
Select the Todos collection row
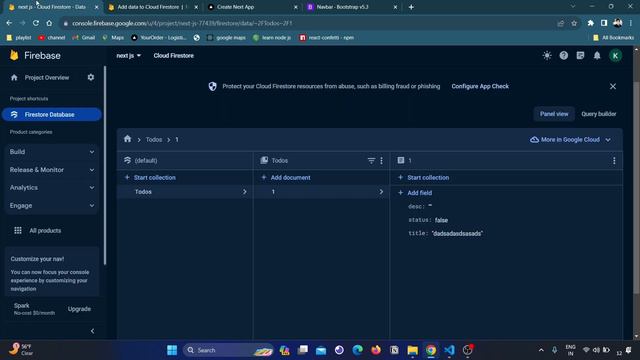click(185, 192)
